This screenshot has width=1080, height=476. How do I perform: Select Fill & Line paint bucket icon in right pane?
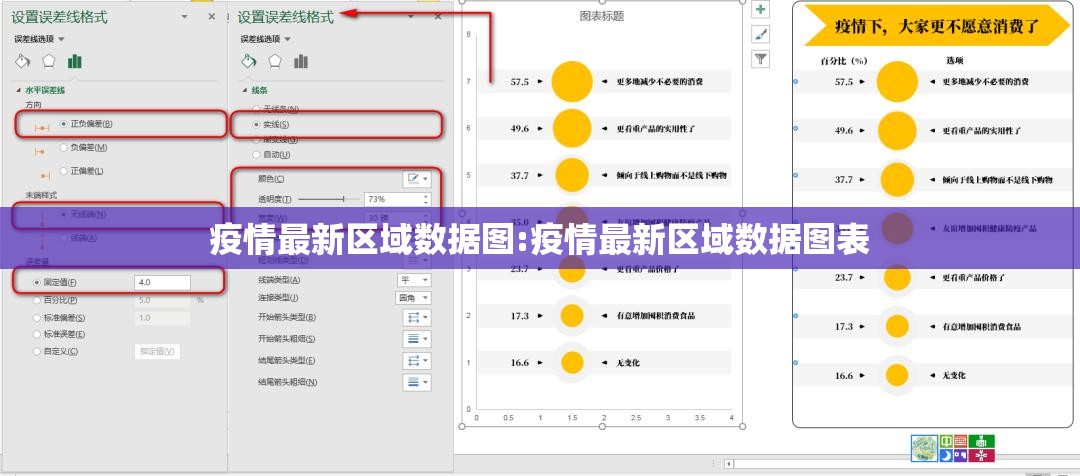(249, 61)
